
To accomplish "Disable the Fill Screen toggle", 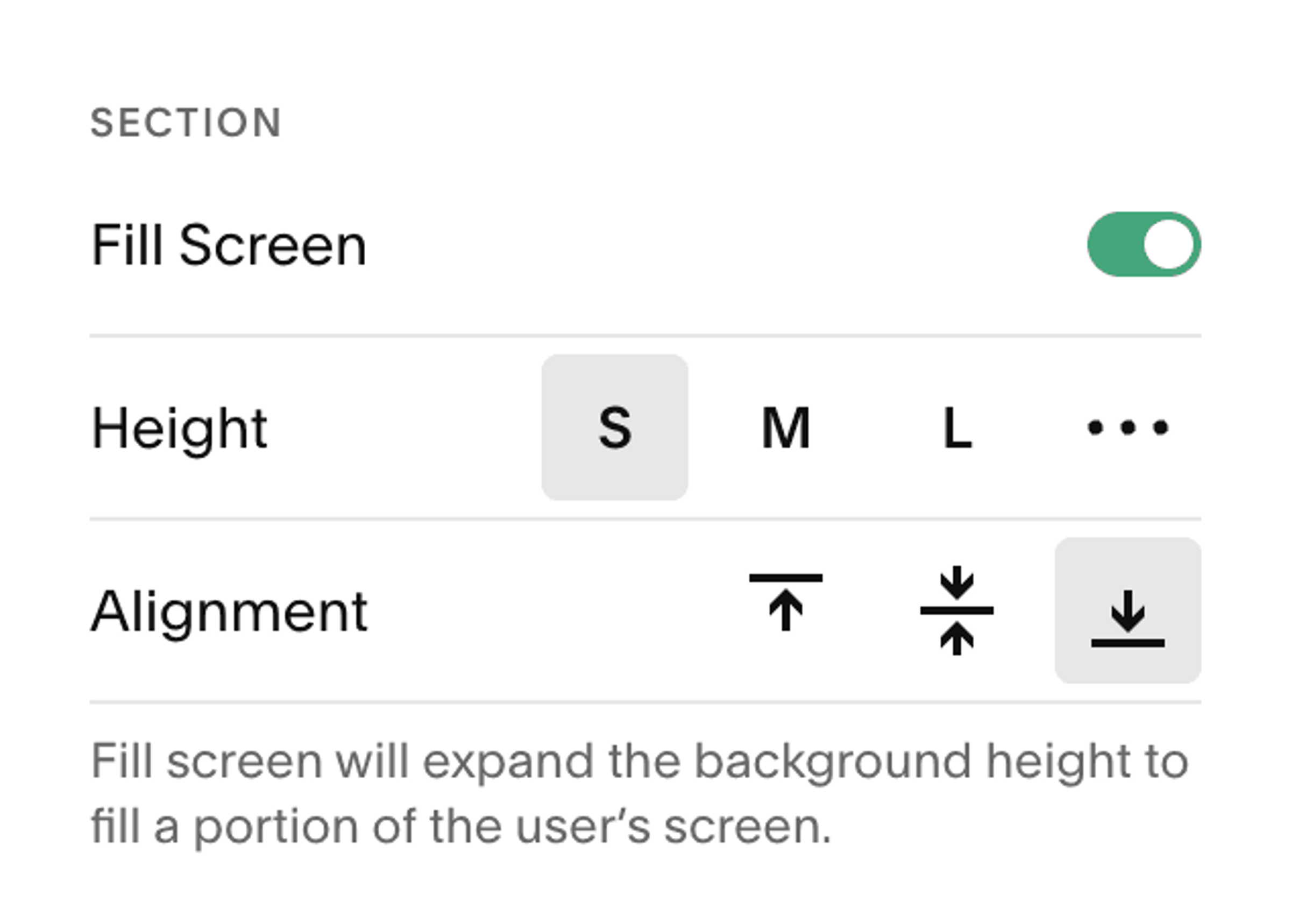I will (1144, 244).
